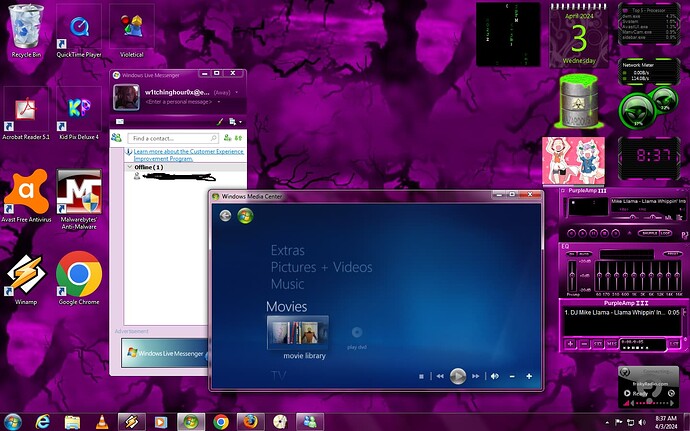
Task: Stop playback in Media Center
Action: tap(421, 376)
